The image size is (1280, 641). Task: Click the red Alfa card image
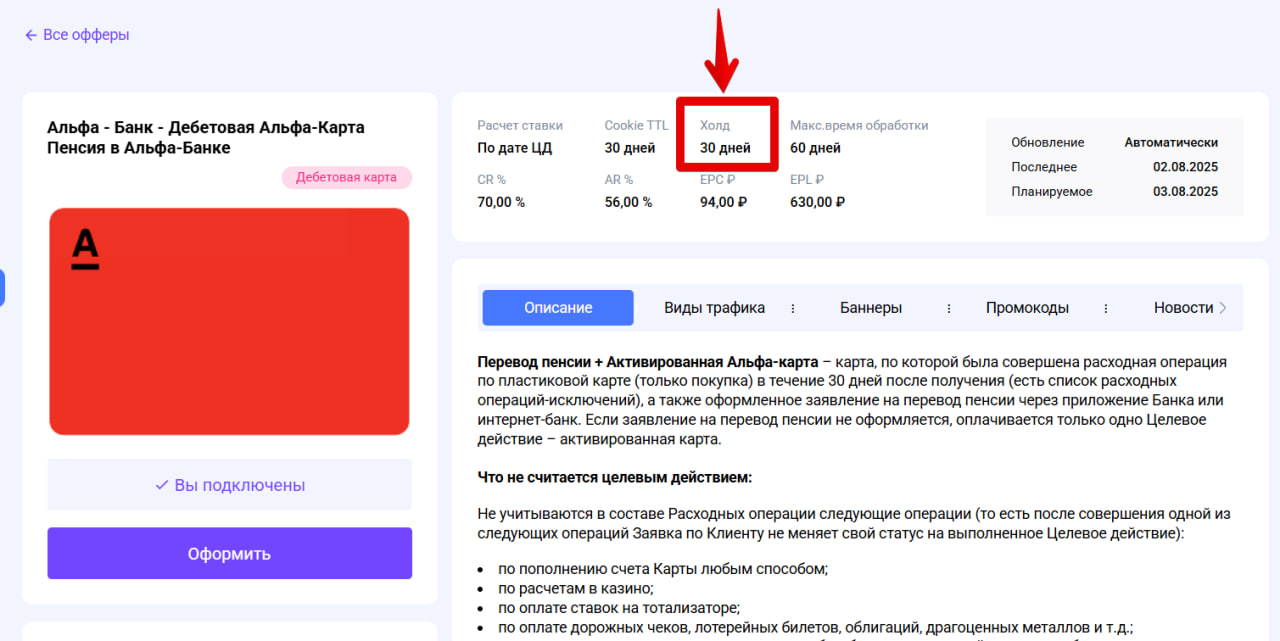(x=229, y=321)
